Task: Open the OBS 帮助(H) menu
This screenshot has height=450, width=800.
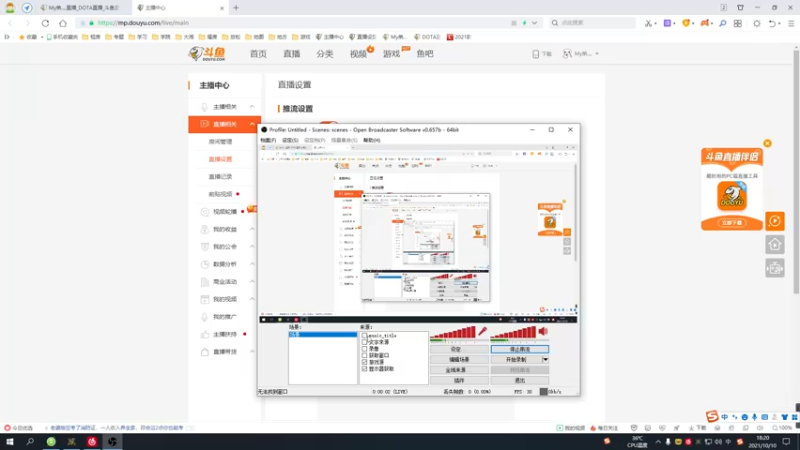Action: click(x=371, y=140)
